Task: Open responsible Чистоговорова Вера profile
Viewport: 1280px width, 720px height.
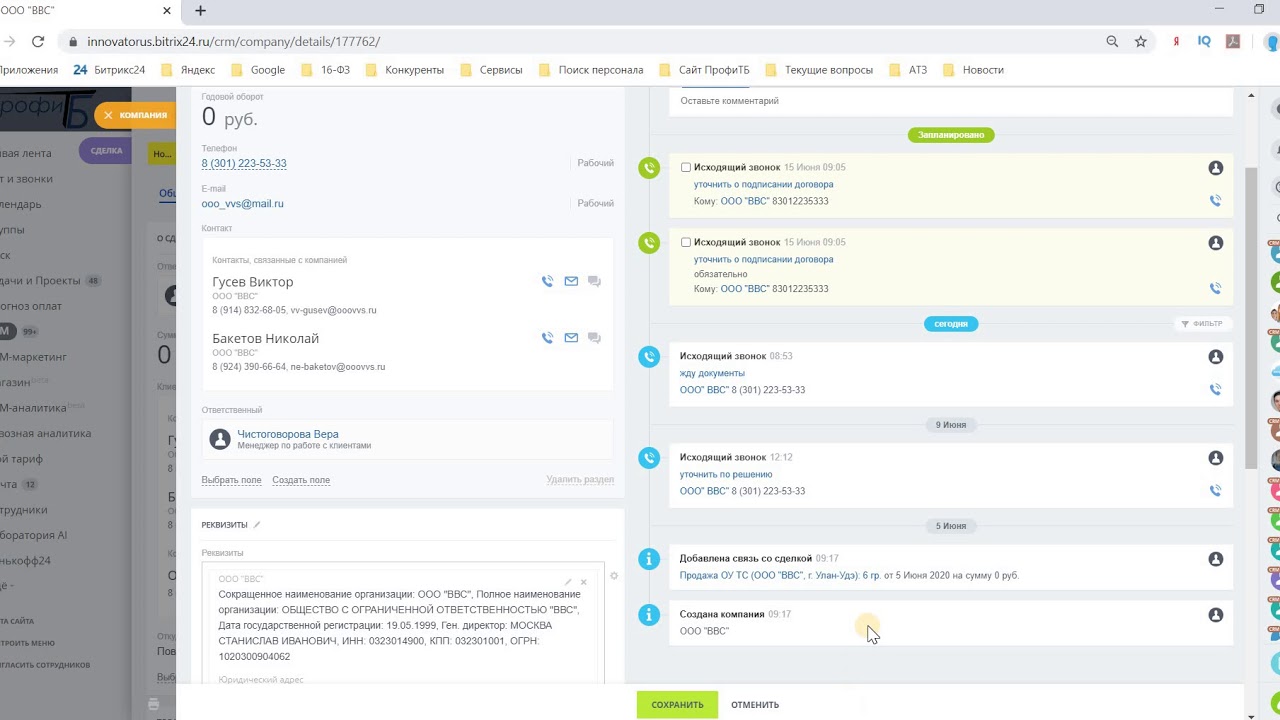Action: (288, 434)
